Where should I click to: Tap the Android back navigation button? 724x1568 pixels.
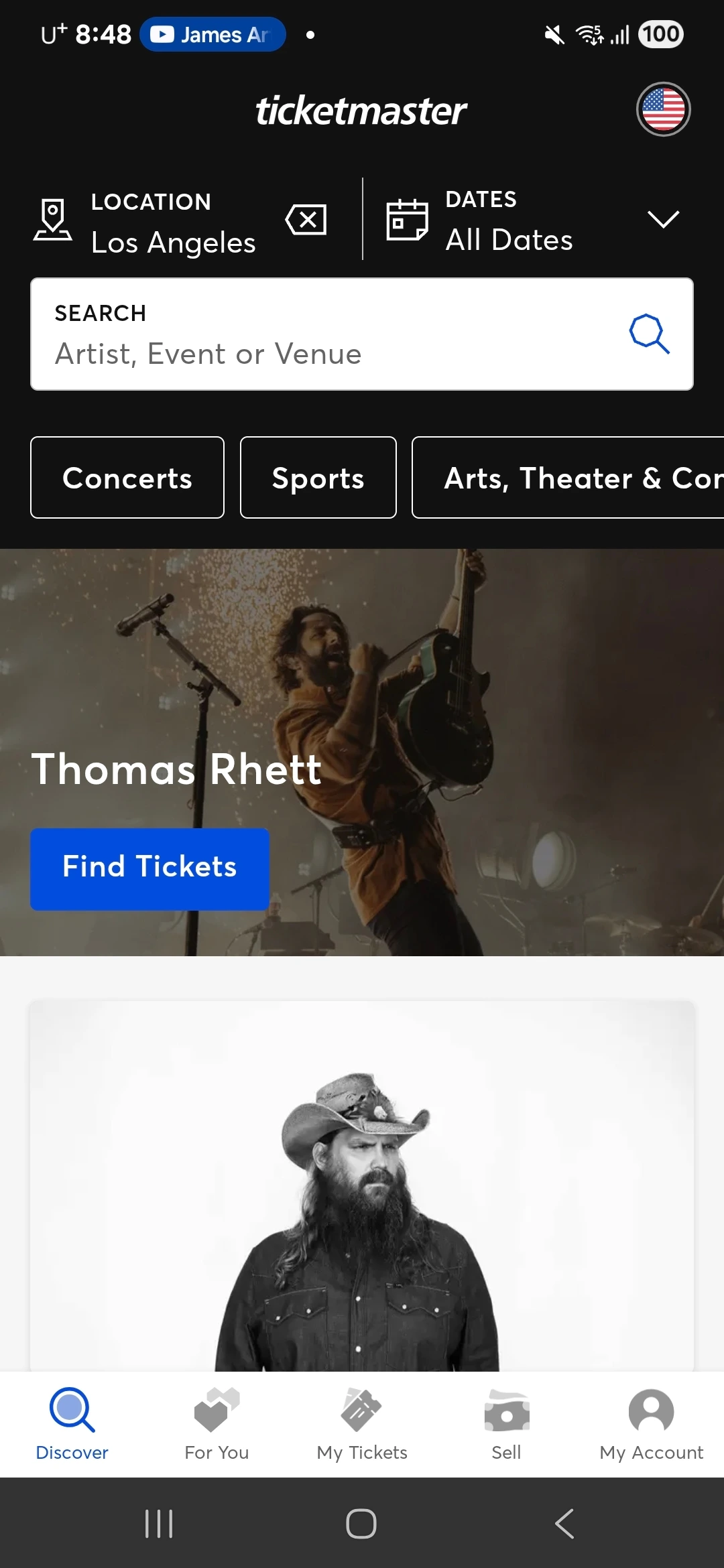click(x=564, y=1524)
